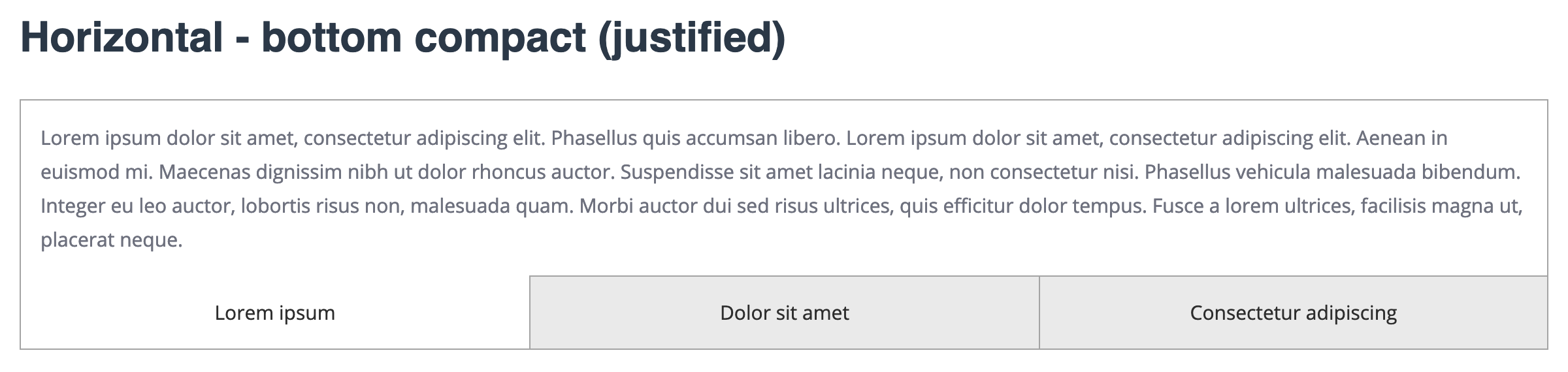This screenshot has width=1568, height=372.
Task: Click the sentence Phasellus quis accumsan libero
Action: coord(695,138)
